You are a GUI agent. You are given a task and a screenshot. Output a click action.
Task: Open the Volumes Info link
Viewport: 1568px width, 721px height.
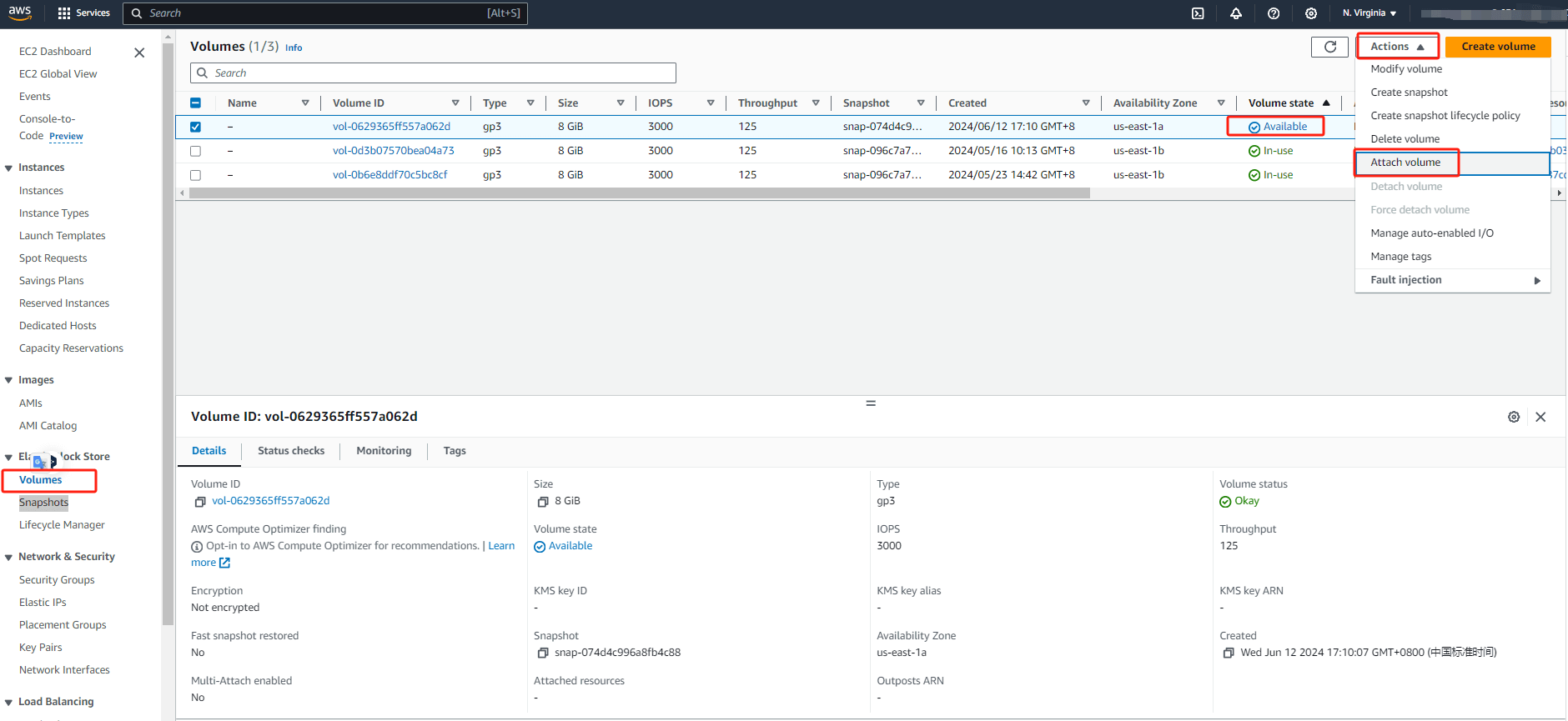294,48
